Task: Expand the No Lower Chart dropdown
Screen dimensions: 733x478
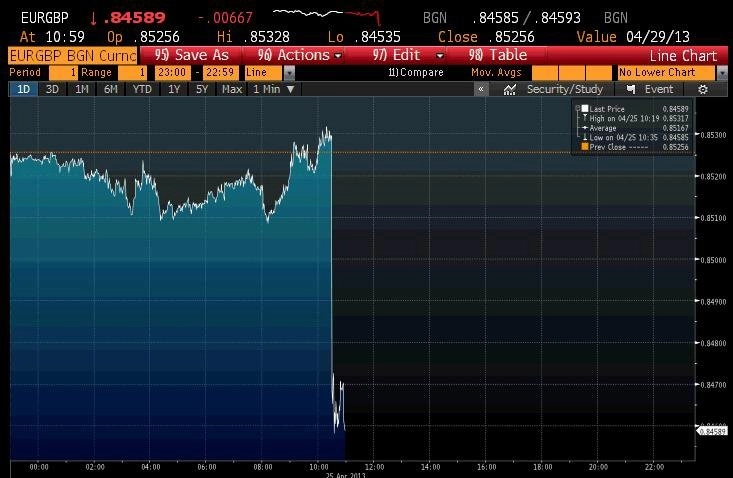Action: 722,73
